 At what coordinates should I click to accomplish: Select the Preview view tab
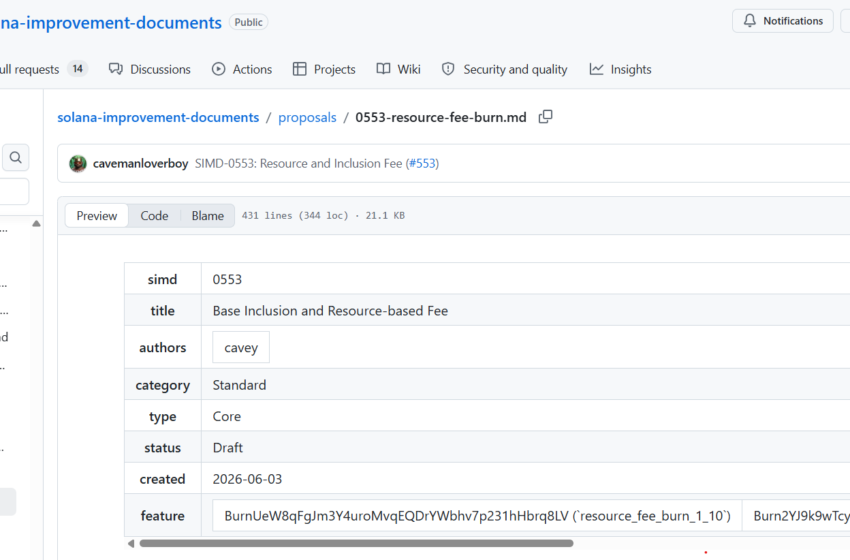pos(96,215)
